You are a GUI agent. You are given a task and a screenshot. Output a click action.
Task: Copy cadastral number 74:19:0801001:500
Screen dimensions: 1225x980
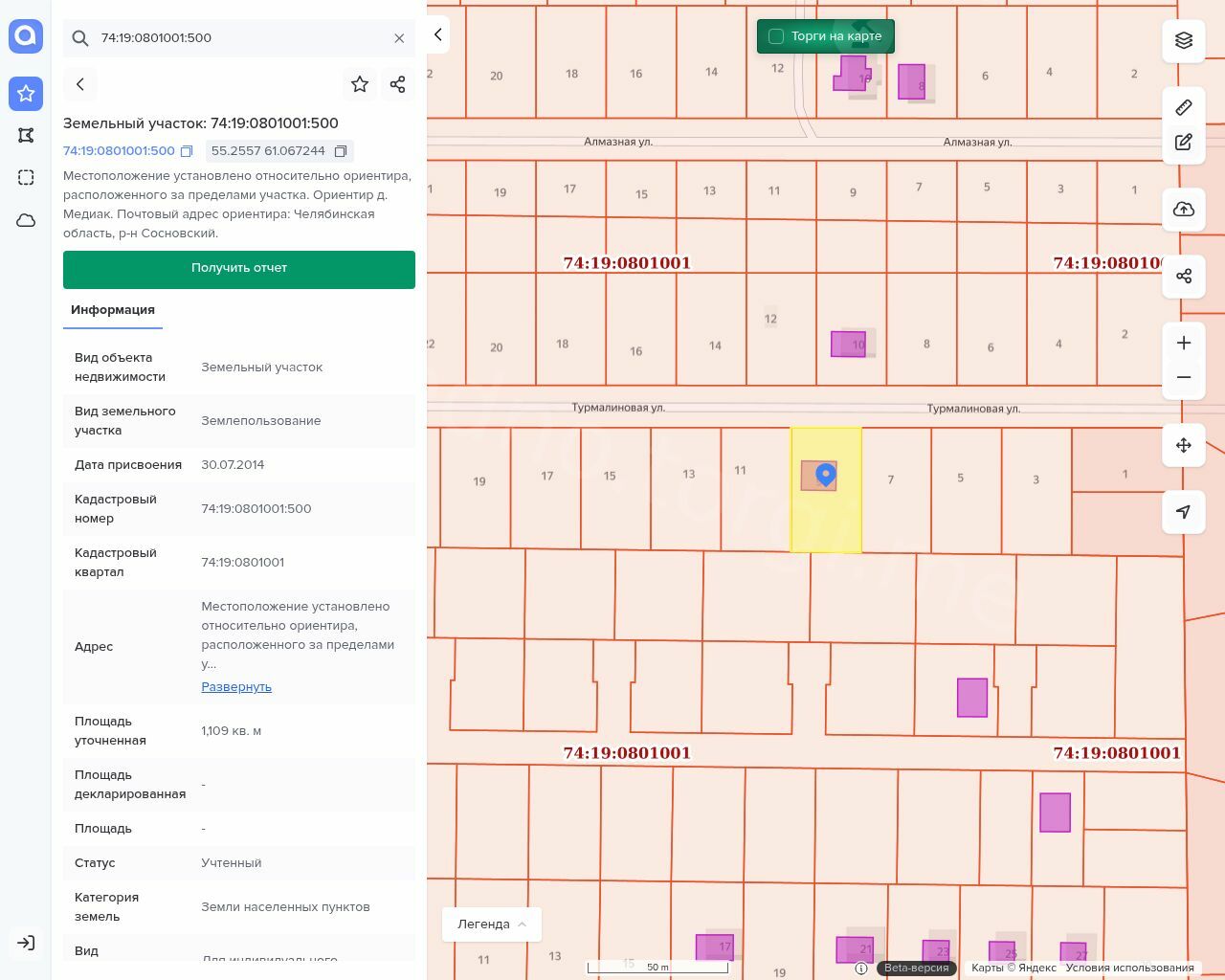pos(187,151)
